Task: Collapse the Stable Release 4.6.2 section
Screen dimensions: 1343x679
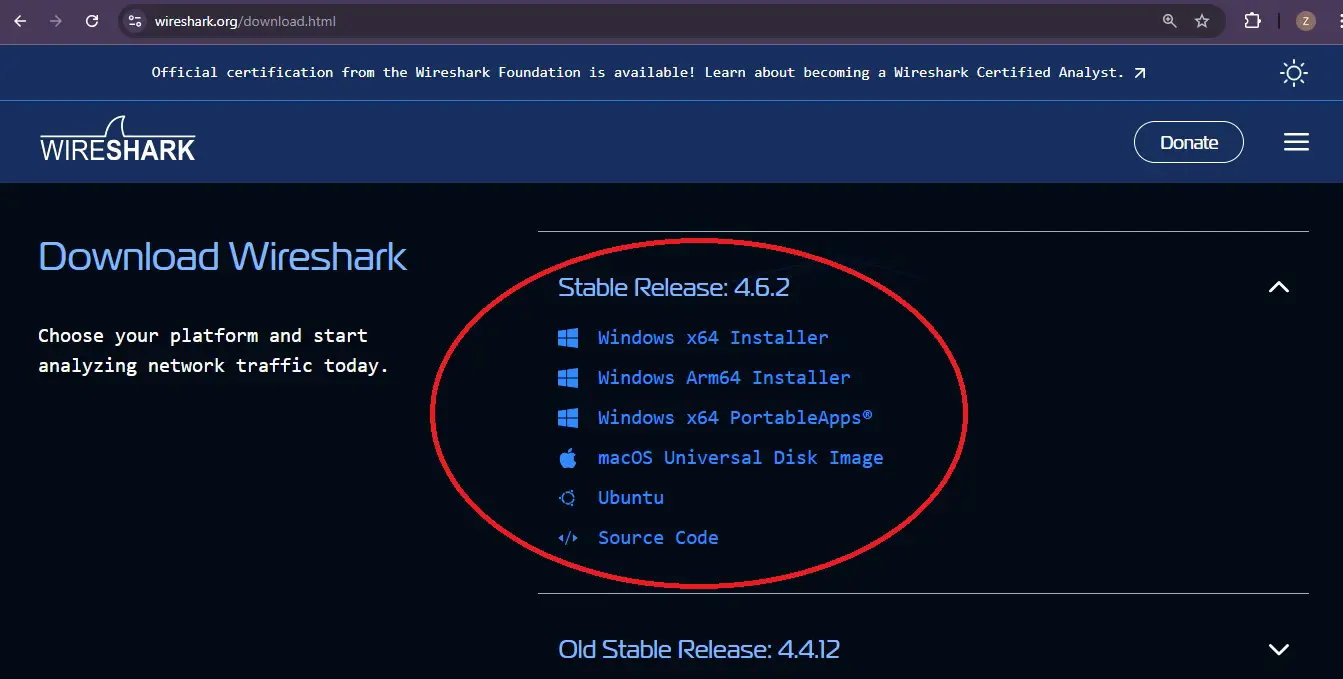Action: pyautogui.click(x=1278, y=287)
